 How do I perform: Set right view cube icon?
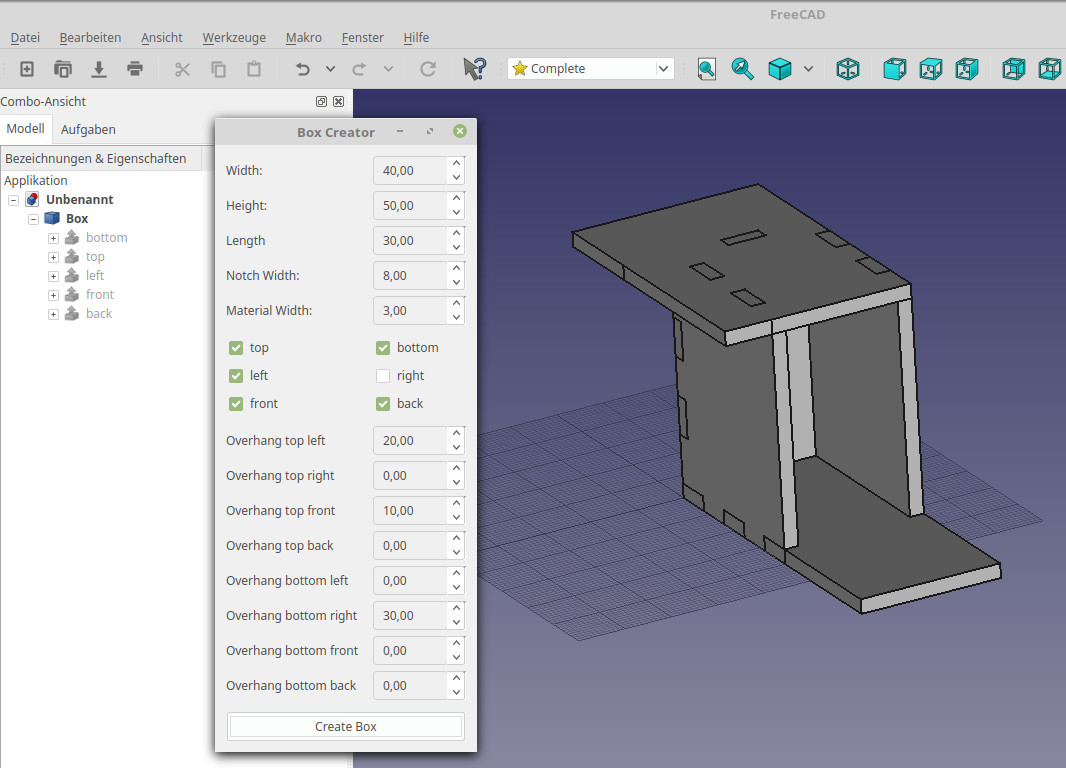point(967,69)
